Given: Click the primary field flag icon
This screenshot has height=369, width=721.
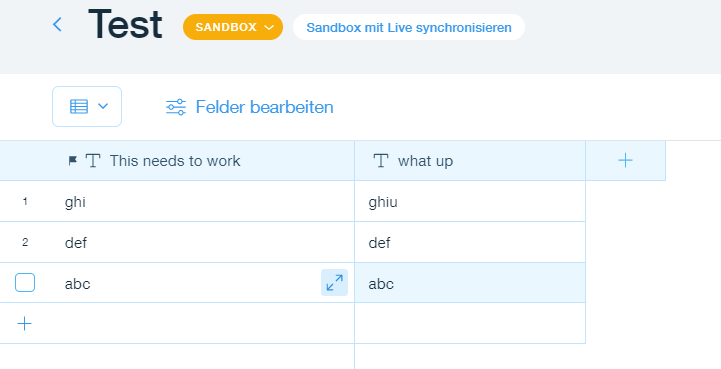Looking at the screenshot, I should [x=73, y=161].
